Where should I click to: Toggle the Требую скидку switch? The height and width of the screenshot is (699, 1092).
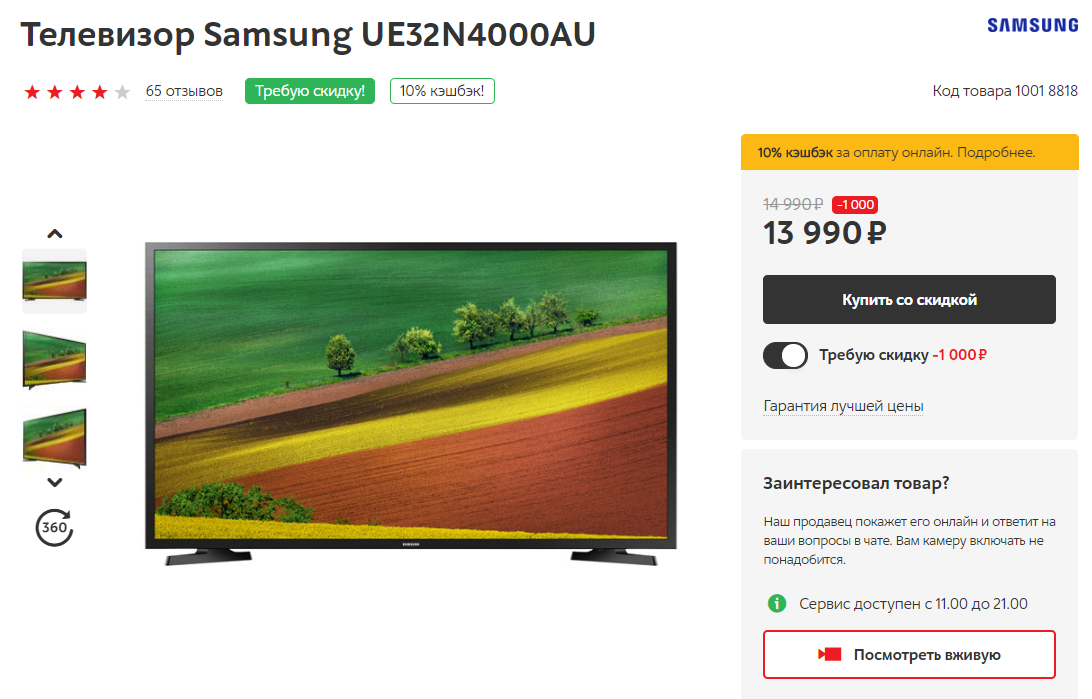785,355
